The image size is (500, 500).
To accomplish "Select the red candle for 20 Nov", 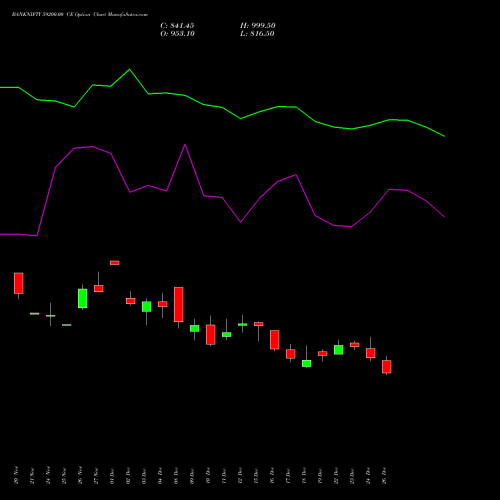I will 19,283.
